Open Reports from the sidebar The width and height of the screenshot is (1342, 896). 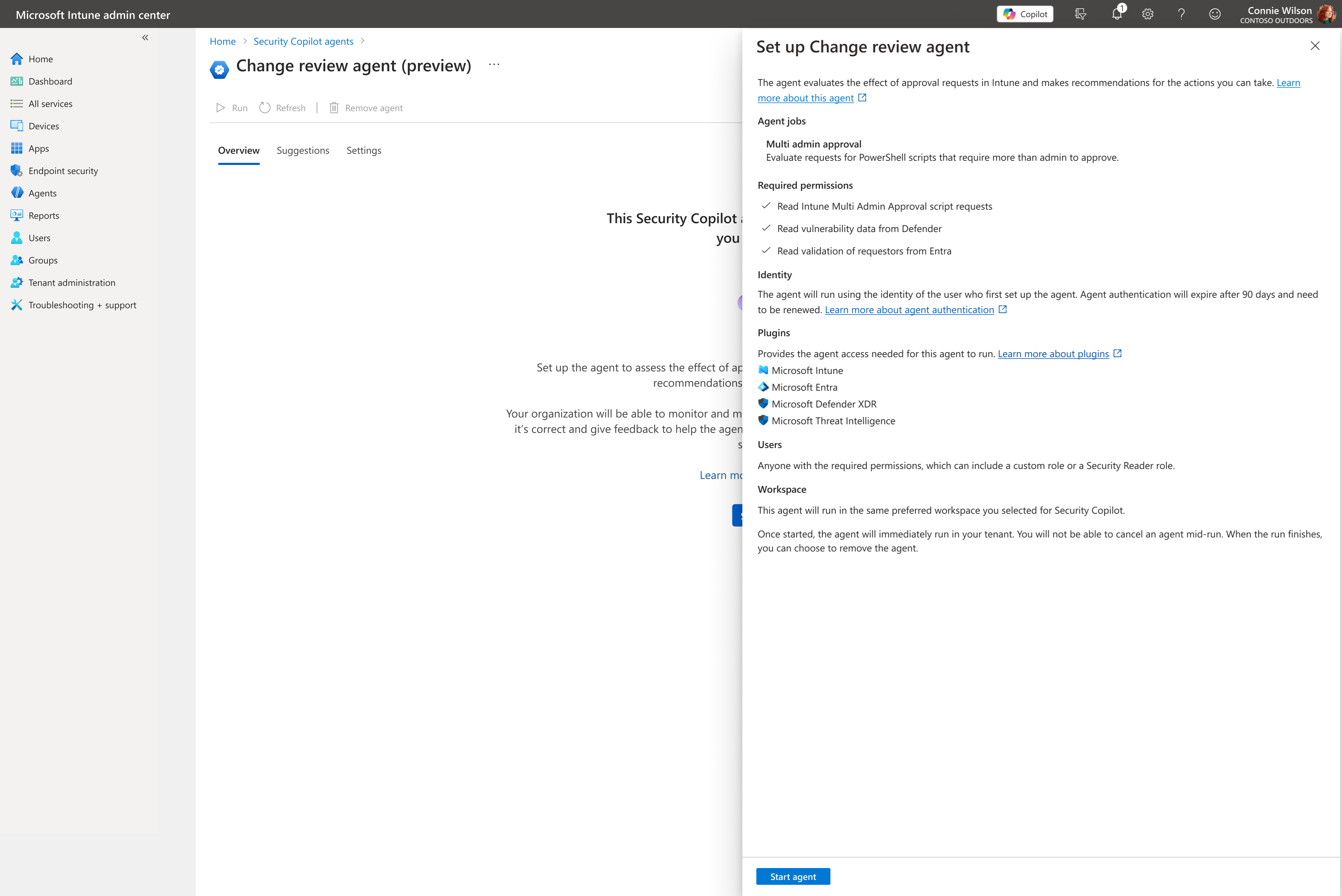[x=44, y=215]
